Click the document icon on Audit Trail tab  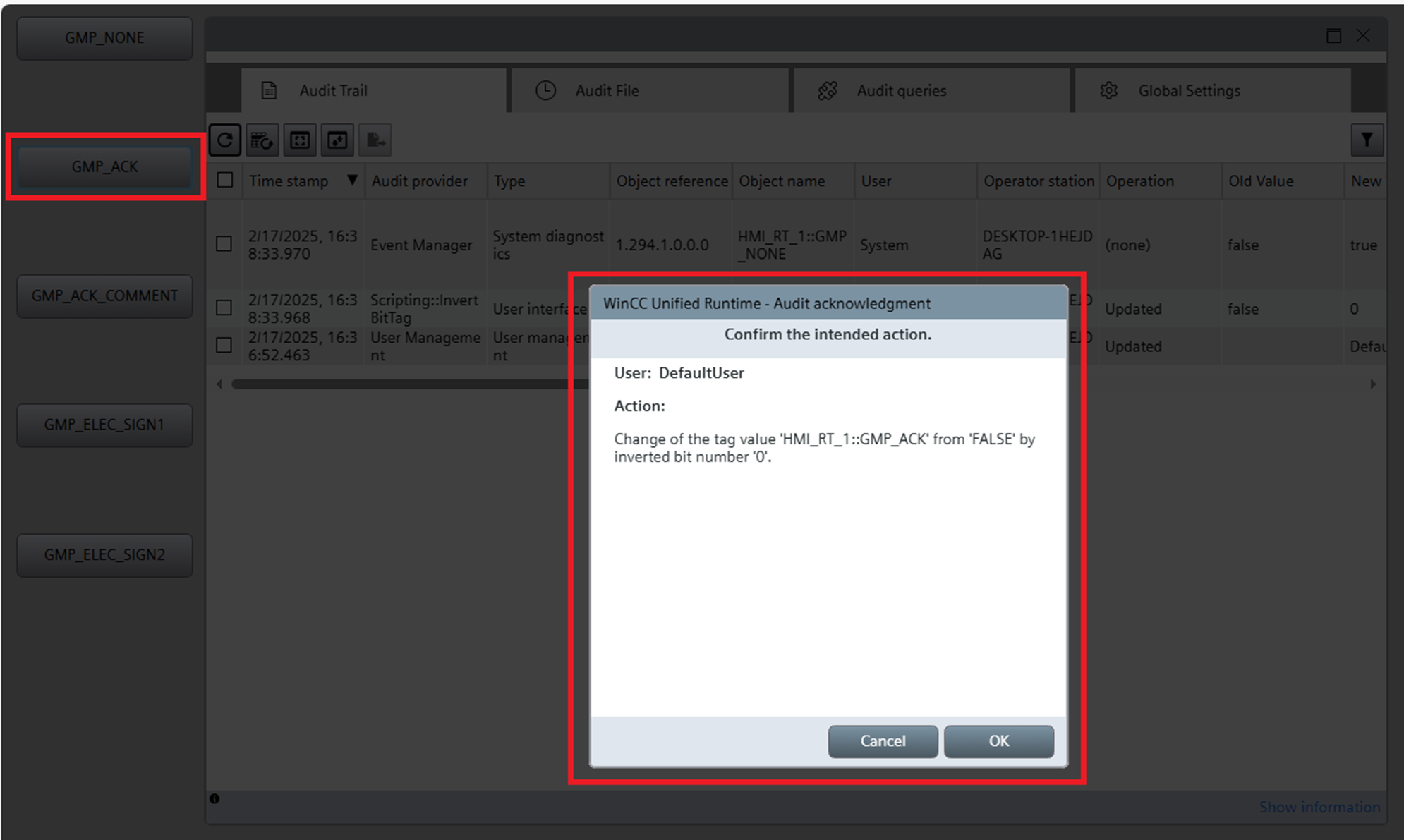pyautogui.click(x=269, y=90)
